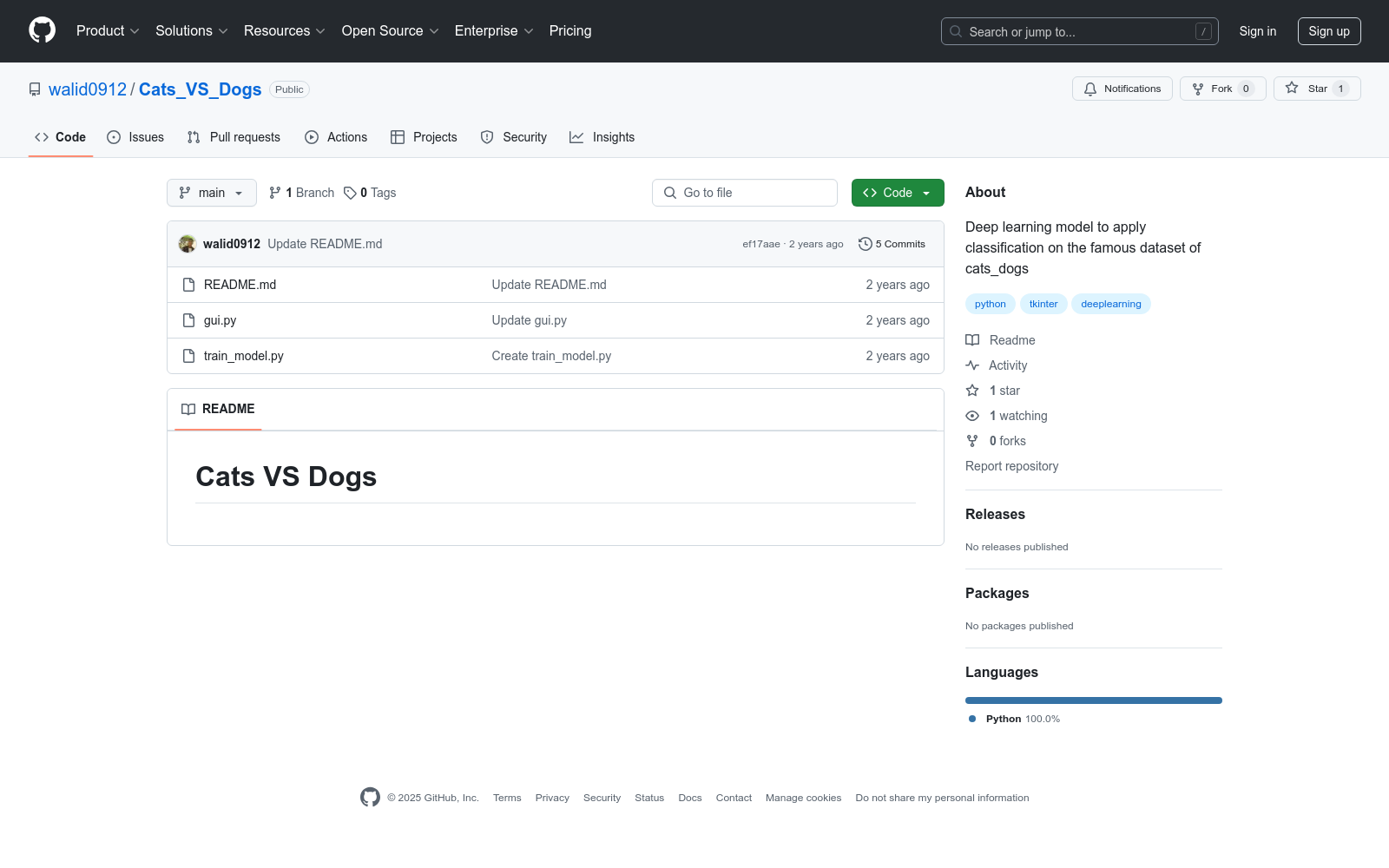
Task: Open the Security tab
Action: (514, 137)
